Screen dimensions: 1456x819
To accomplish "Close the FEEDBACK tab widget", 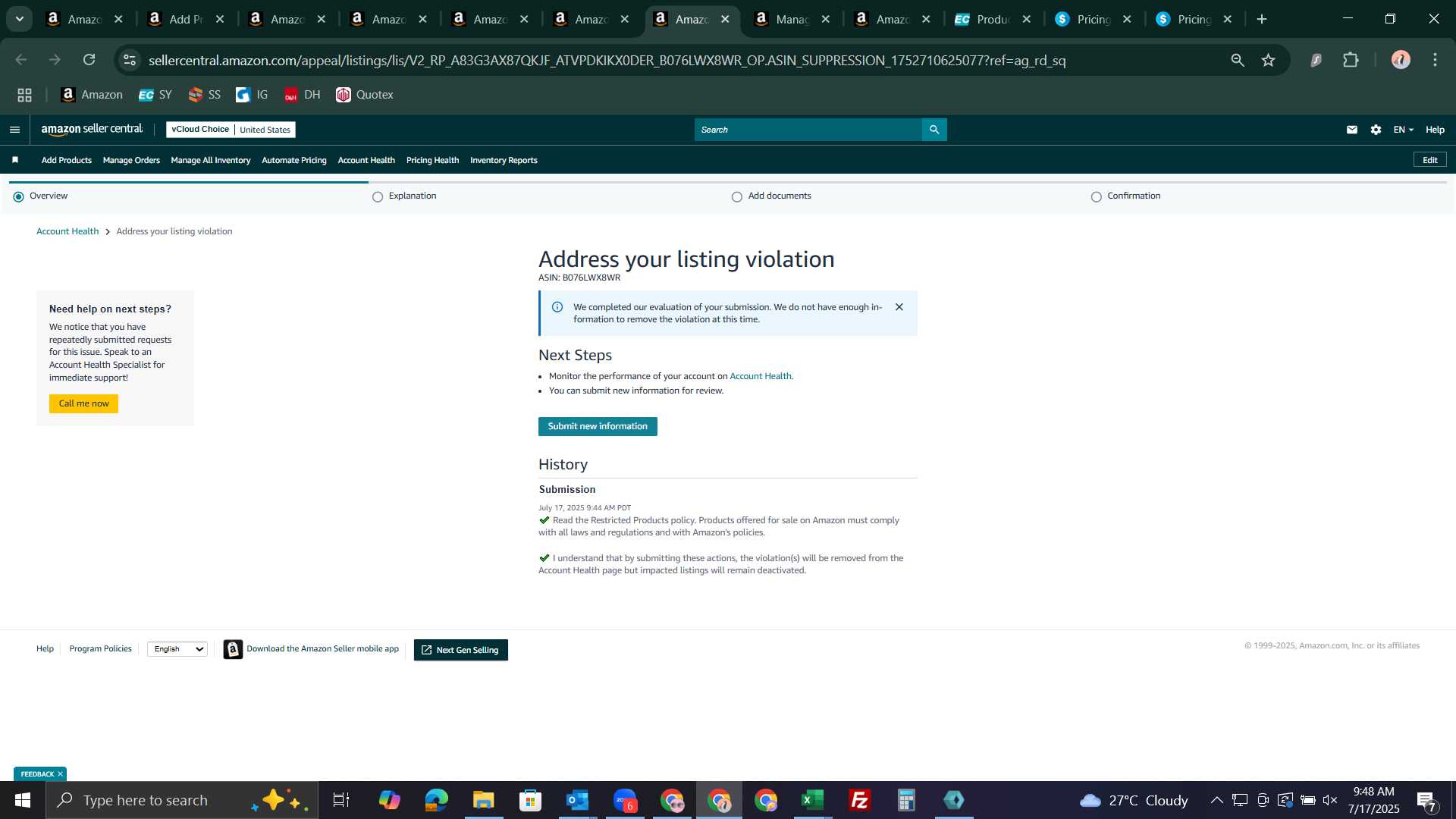I will pos(60,774).
